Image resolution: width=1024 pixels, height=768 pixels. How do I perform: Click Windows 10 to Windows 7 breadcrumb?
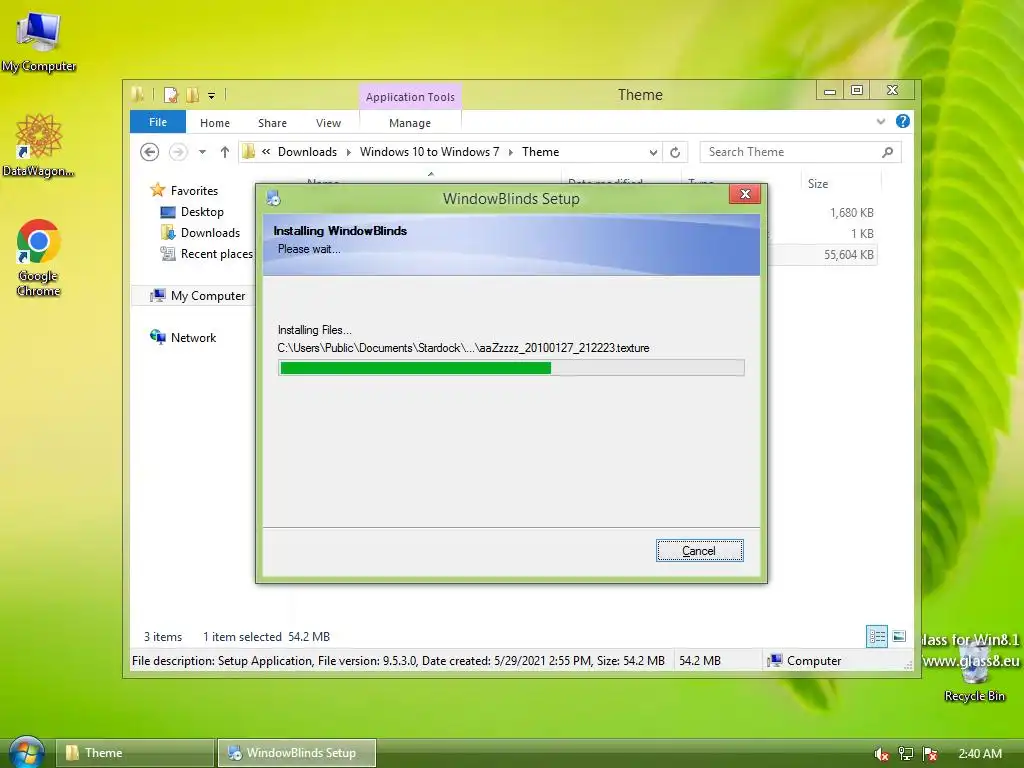click(x=429, y=152)
